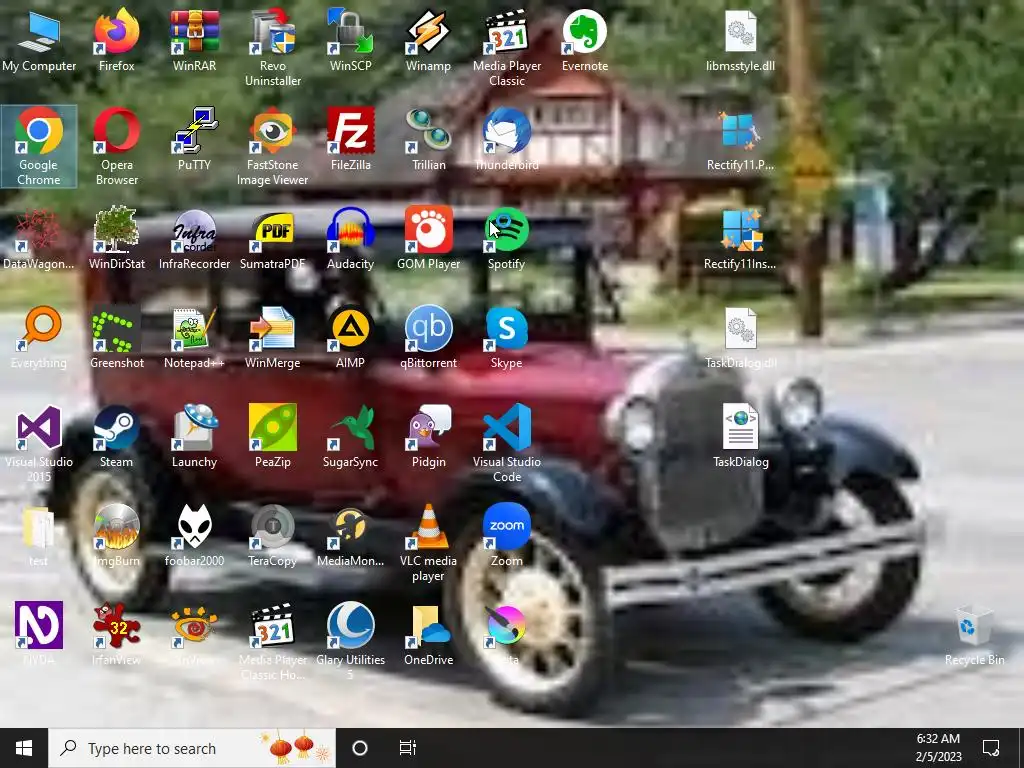Open the My Computer desktop icon

pyautogui.click(x=39, y=33)
